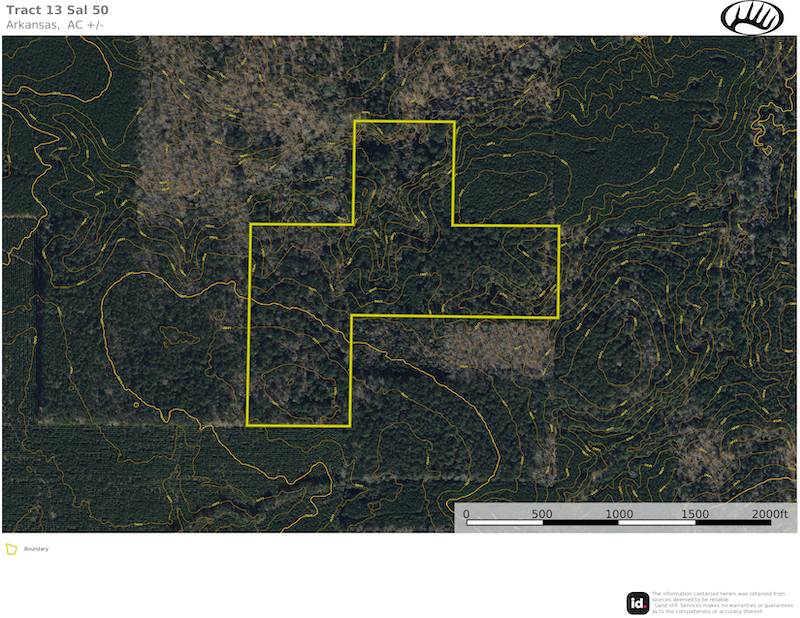
Task: Select the Boundary legend label
Action: pos(37,549)
